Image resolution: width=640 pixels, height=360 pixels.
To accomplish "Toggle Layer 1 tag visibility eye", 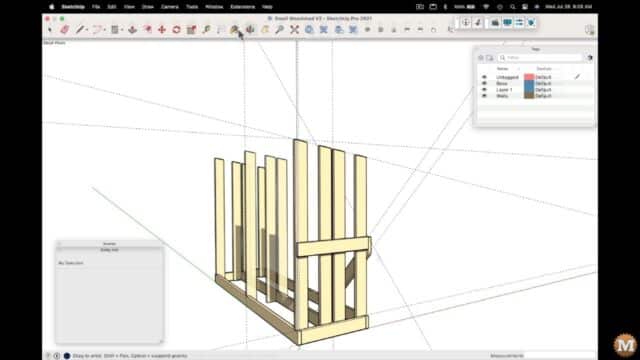I will (x=484, y=89).
